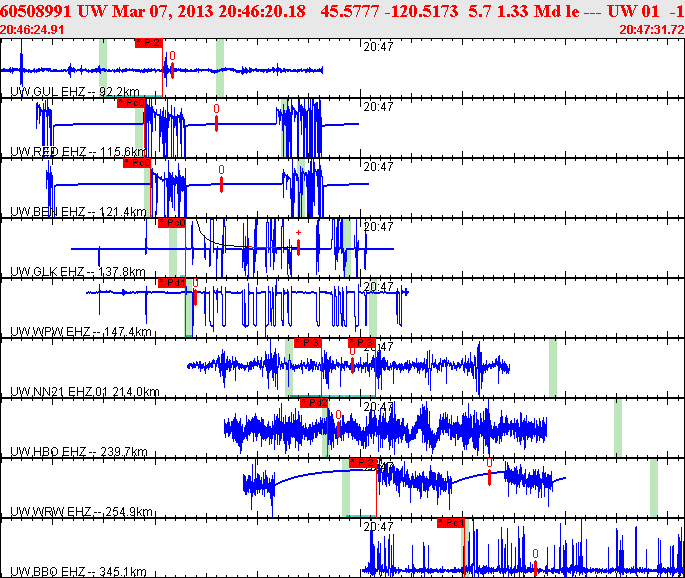Select the Pc0 pick flag on BEN trace
Viewport: 685px width, 578px height.
click(137, 163)
